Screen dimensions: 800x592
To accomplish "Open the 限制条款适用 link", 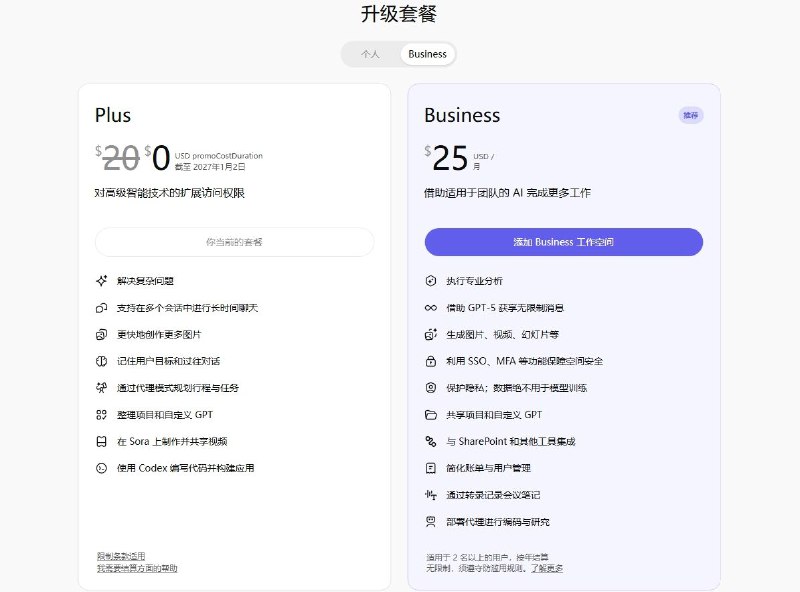I will coord(121,556).
